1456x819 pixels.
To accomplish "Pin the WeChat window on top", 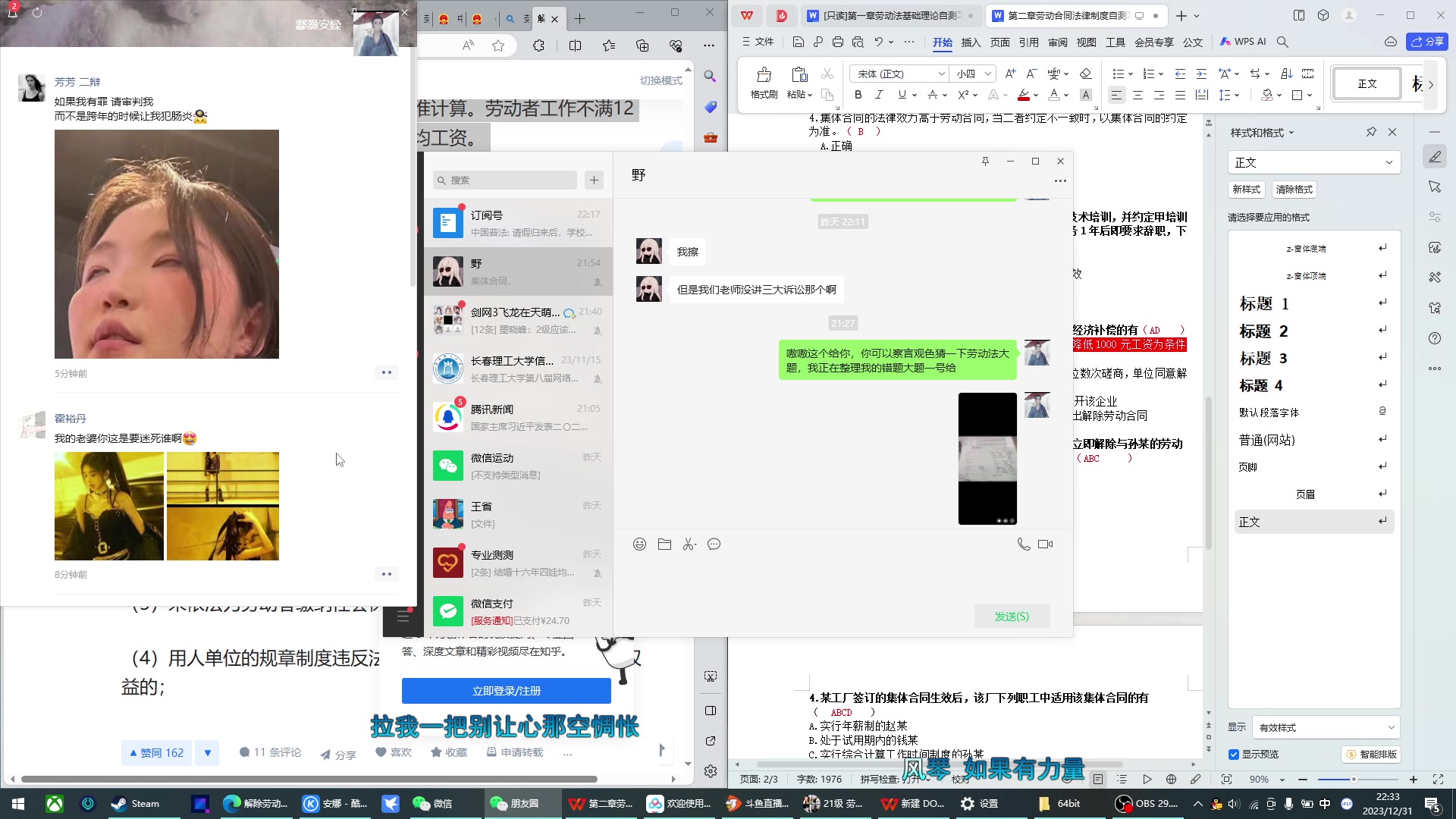I will pyautogui.click(x=985, y=161).
